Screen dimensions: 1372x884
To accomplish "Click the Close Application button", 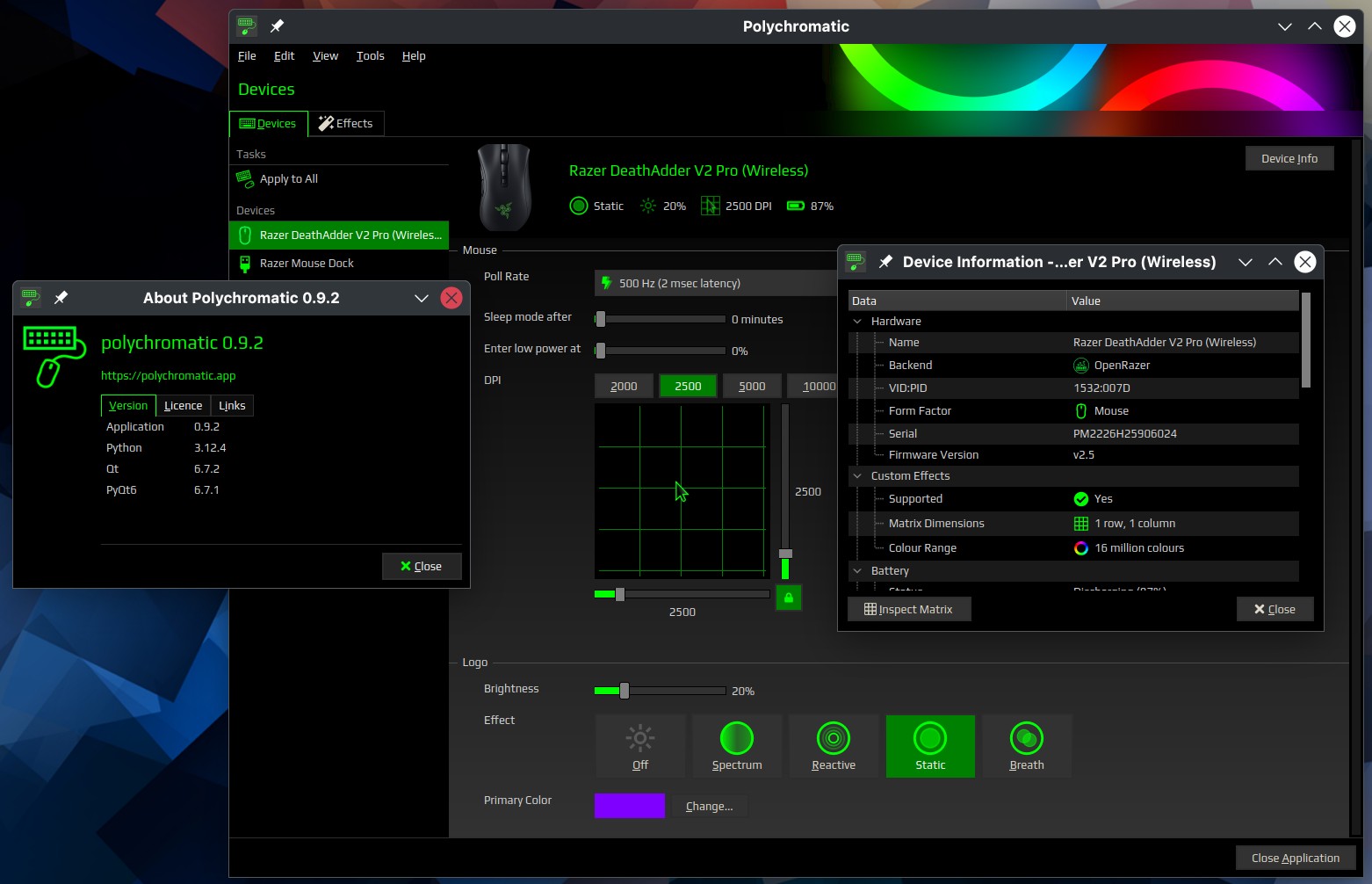I will [x=1296, y=858].
